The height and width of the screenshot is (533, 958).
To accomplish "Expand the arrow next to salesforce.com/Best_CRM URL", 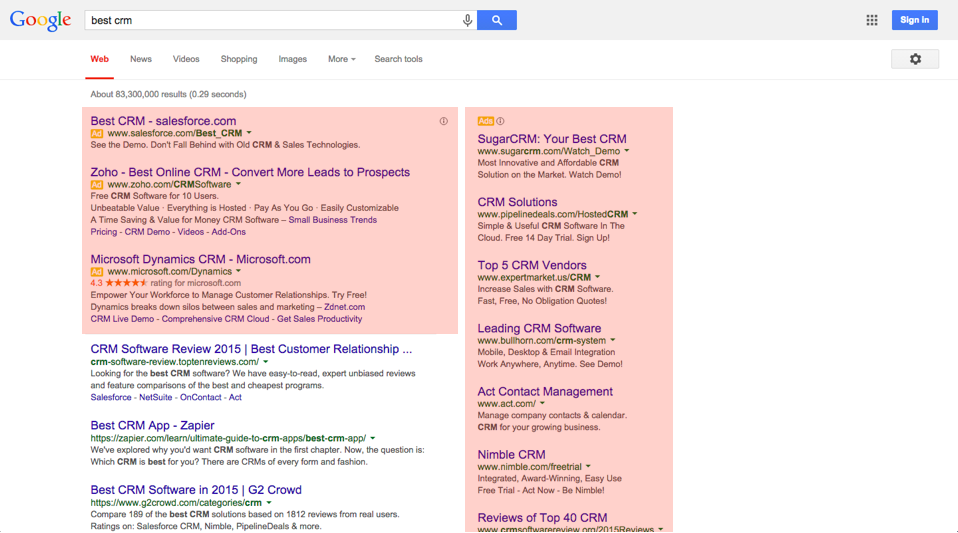I will [x=249, y=133].
